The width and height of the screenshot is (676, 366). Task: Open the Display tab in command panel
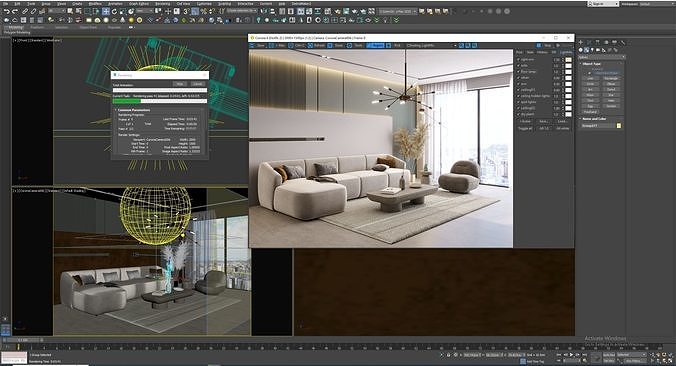614,42
